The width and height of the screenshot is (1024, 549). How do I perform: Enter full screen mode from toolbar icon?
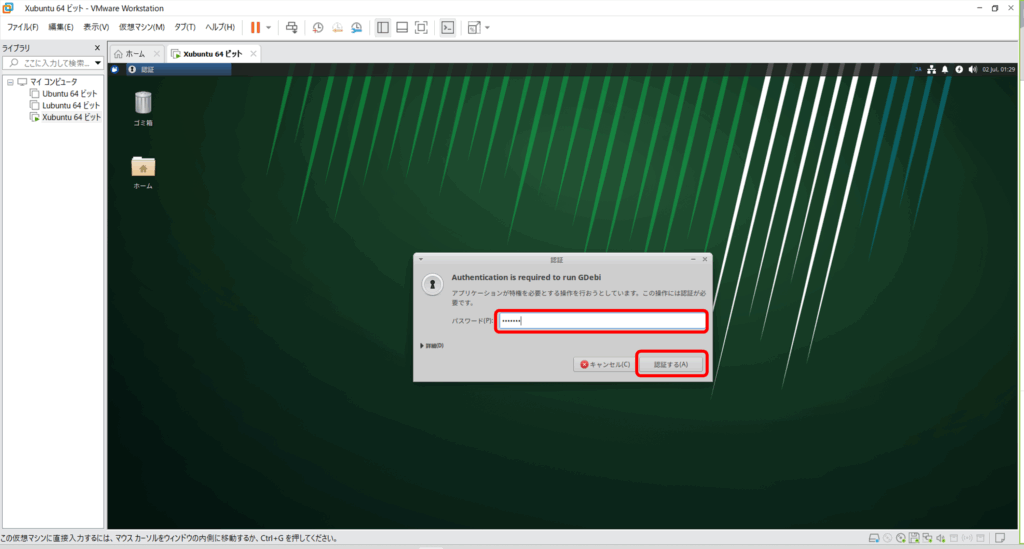coord(421,27)
